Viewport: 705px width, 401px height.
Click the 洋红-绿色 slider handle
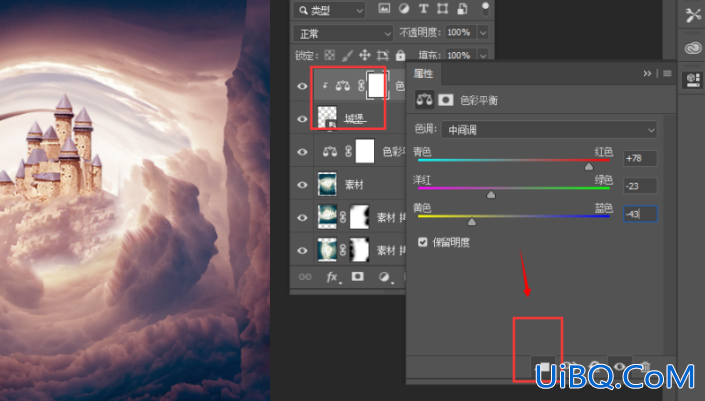[x=491, y=195]
